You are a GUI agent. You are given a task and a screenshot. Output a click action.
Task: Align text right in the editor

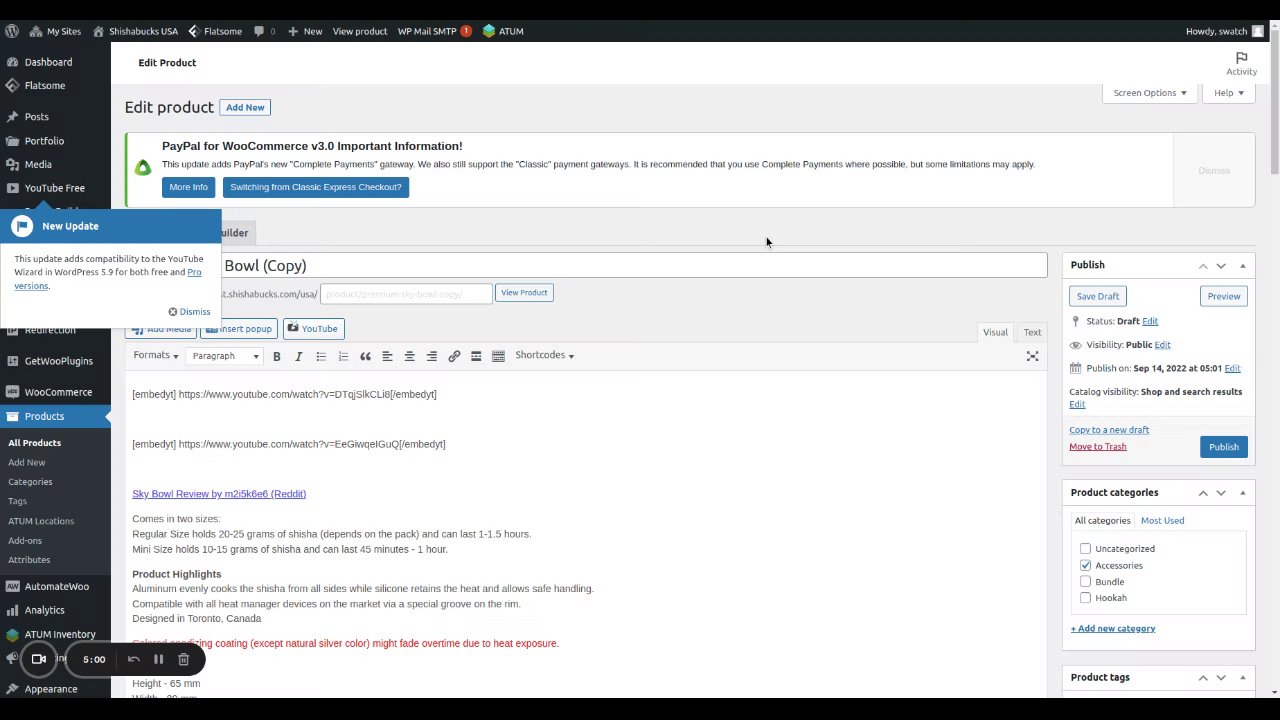pyautogui.click(x=431, y=356)
